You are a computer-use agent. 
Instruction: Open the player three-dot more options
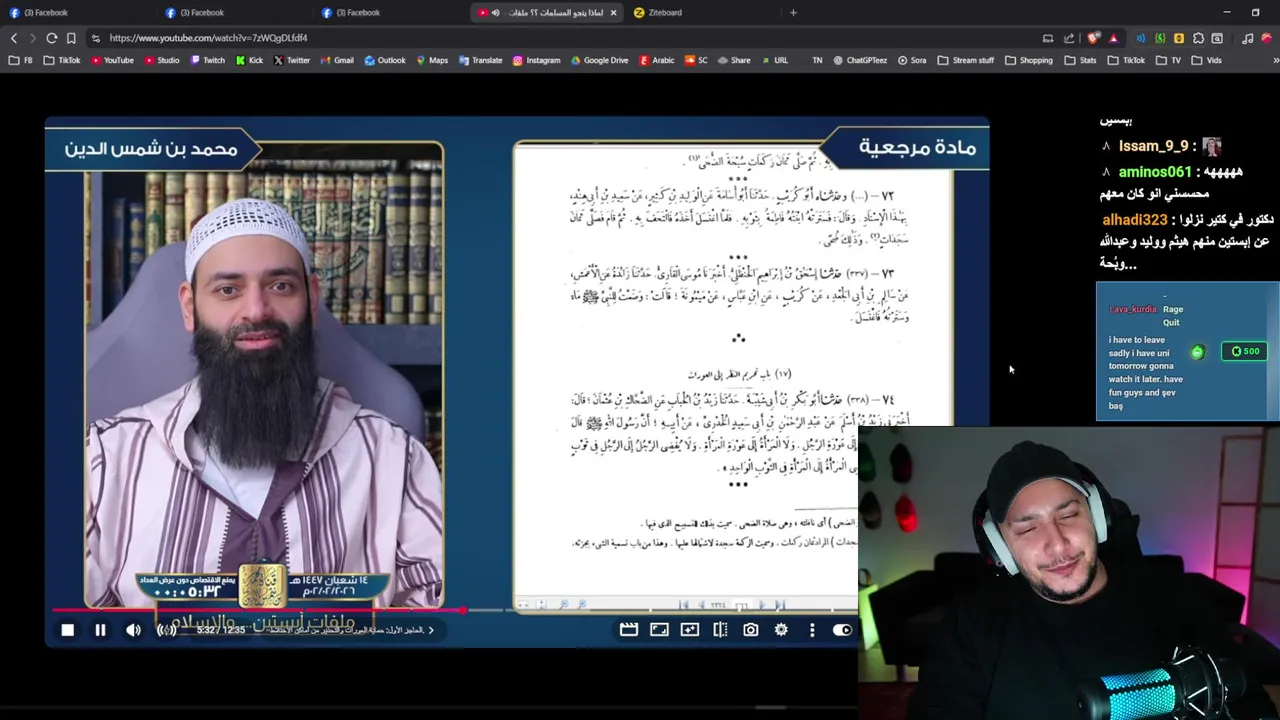[812, 629]
